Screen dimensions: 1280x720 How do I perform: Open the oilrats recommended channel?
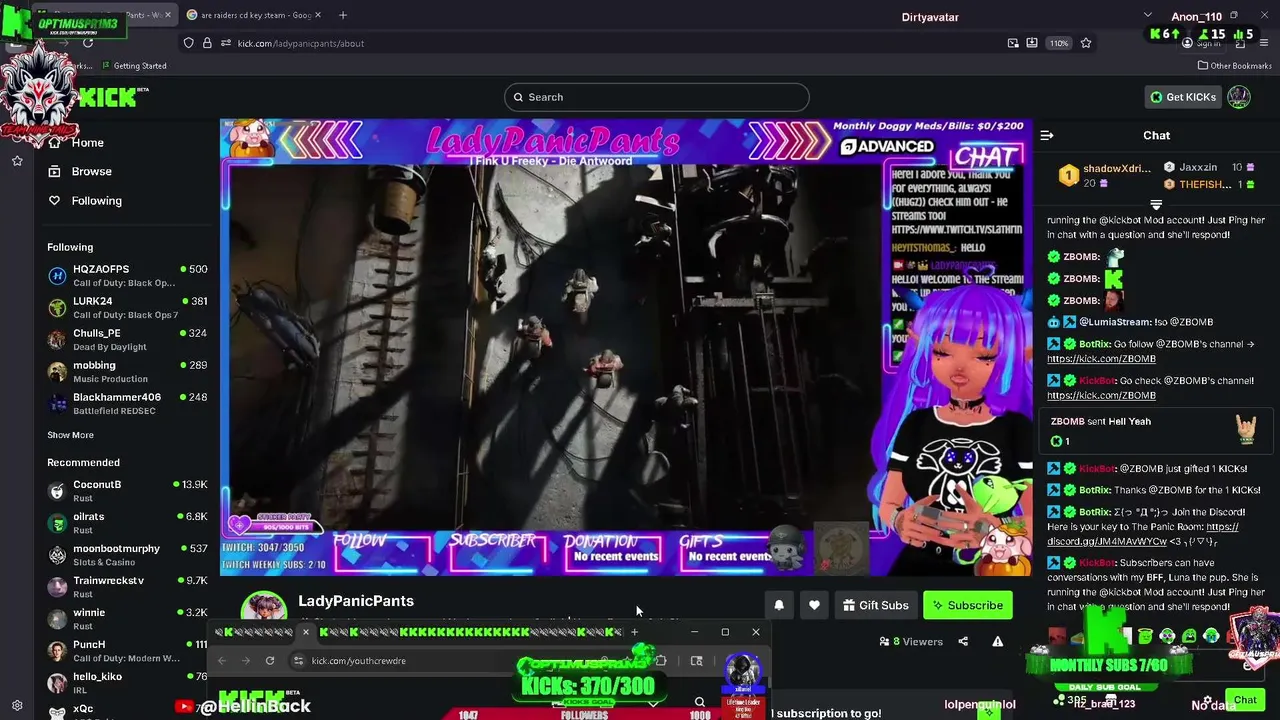coord(127,522)
